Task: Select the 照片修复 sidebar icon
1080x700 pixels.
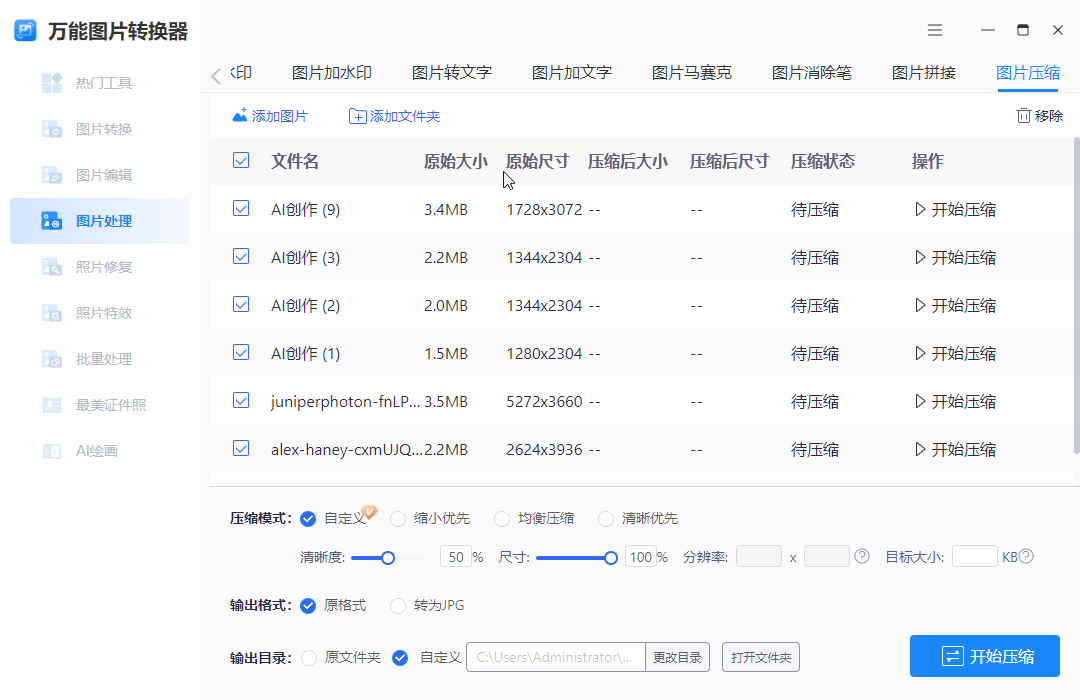Action: pyautogui.click(x=52, y=267)
